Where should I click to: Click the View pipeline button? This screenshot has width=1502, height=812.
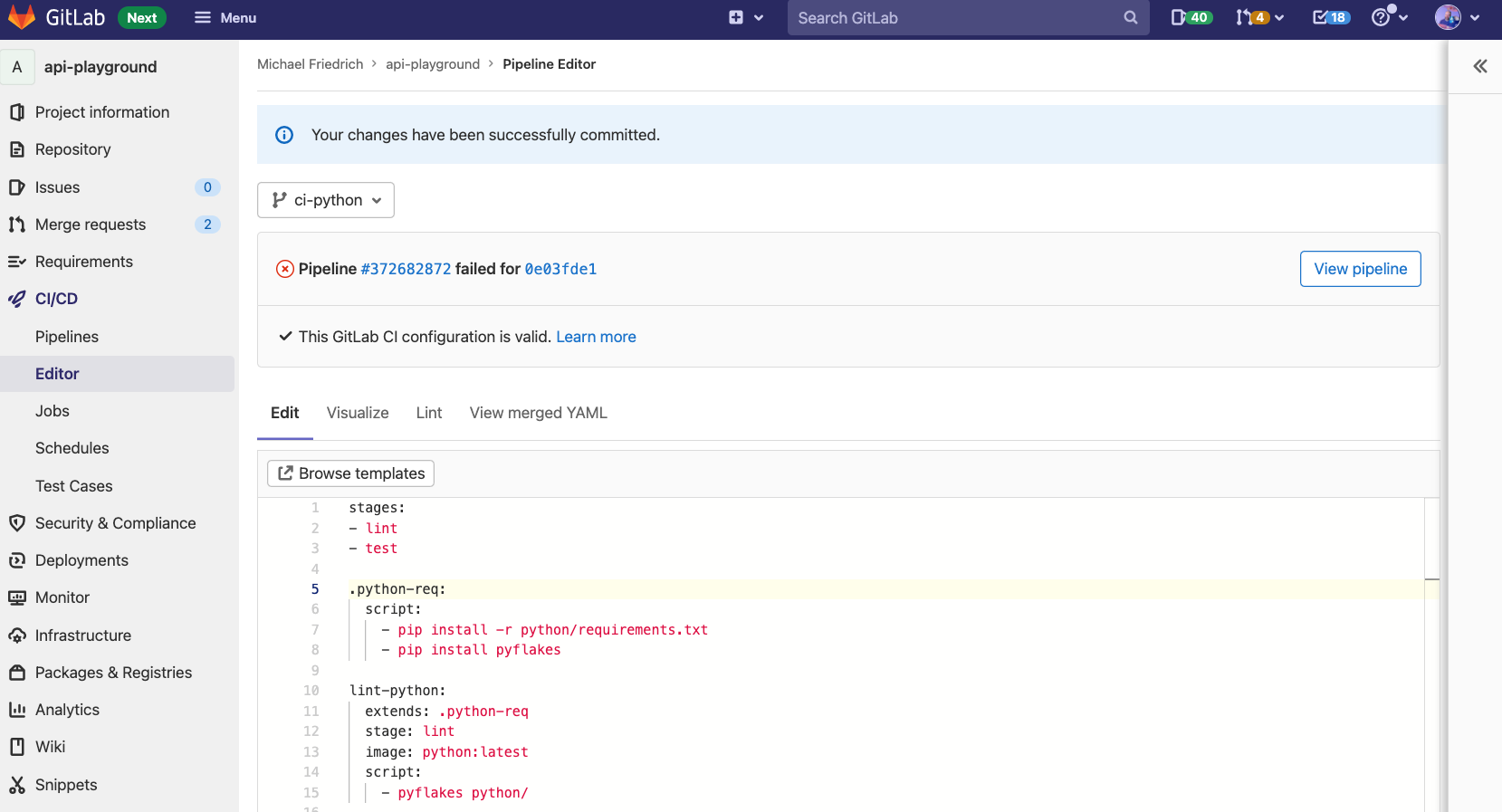(x=1360, y=269)
